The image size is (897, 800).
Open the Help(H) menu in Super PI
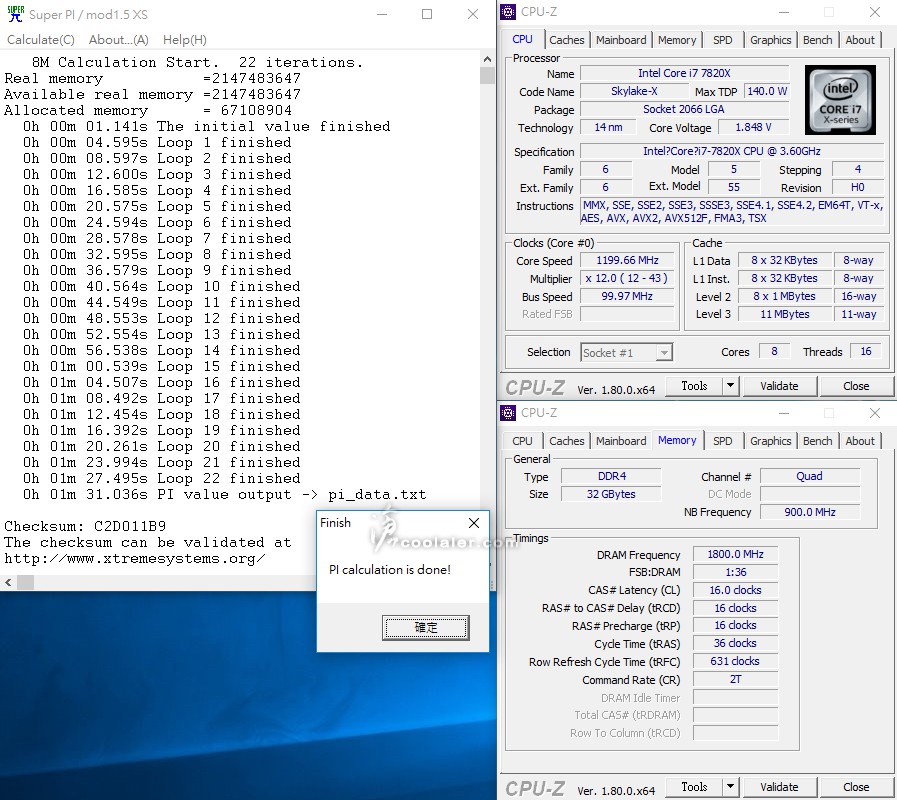point(185,39)
